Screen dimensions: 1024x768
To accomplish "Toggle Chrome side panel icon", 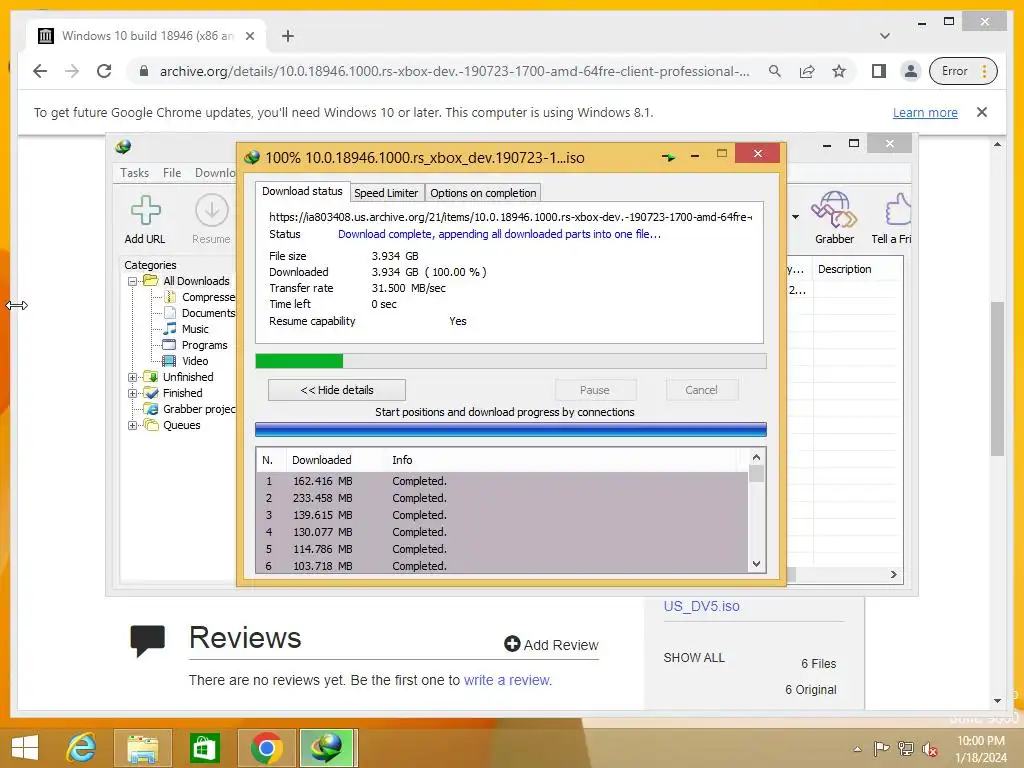I will point(879,71).
